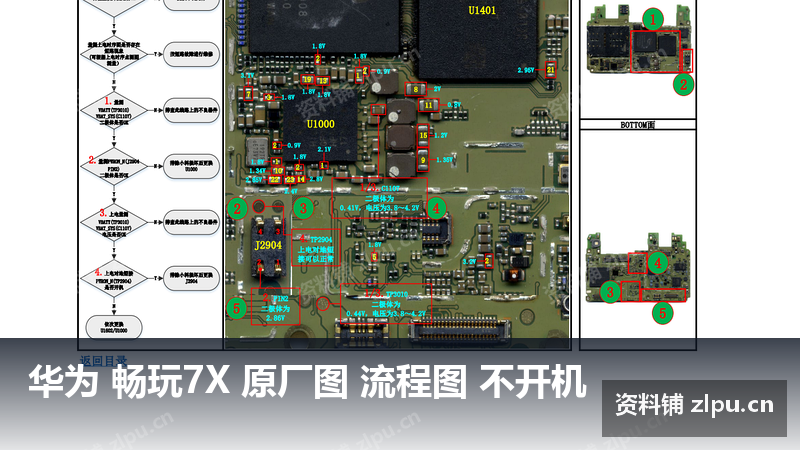This screenshot has height=450, width=800.
Task: Click the 1.35V voltage label near point 9
Action: point(444,160)
